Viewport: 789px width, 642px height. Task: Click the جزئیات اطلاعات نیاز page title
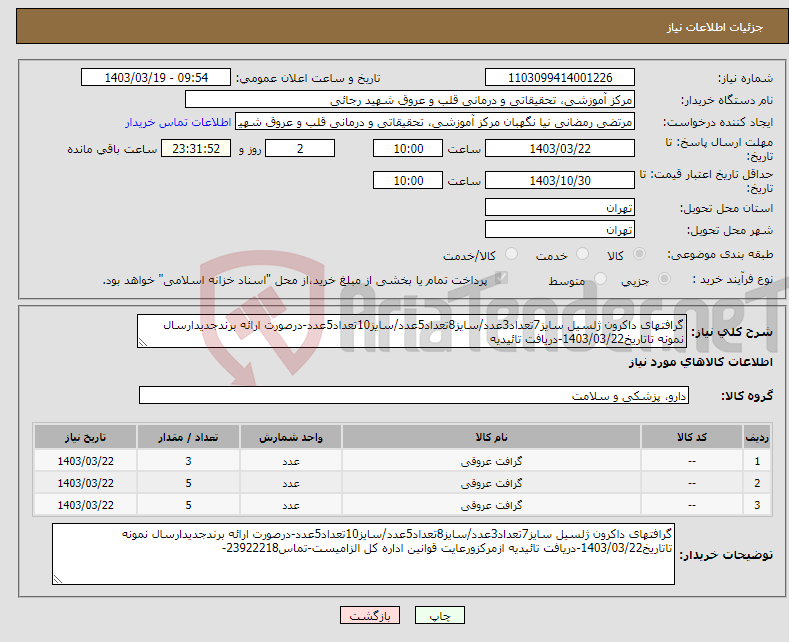click(715, 27)
